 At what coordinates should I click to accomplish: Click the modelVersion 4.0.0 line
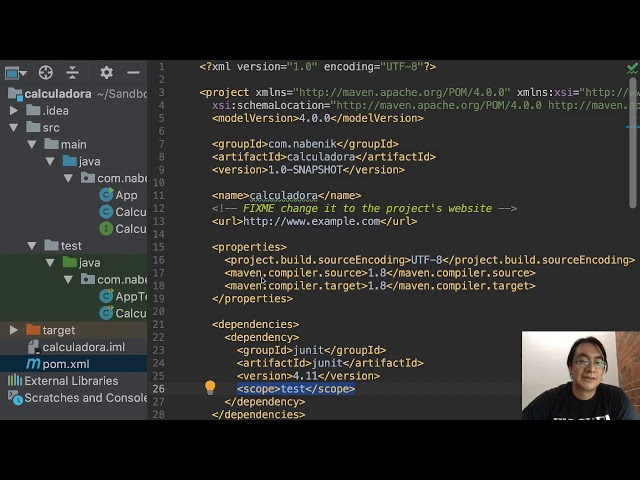[x=318, y=118]
